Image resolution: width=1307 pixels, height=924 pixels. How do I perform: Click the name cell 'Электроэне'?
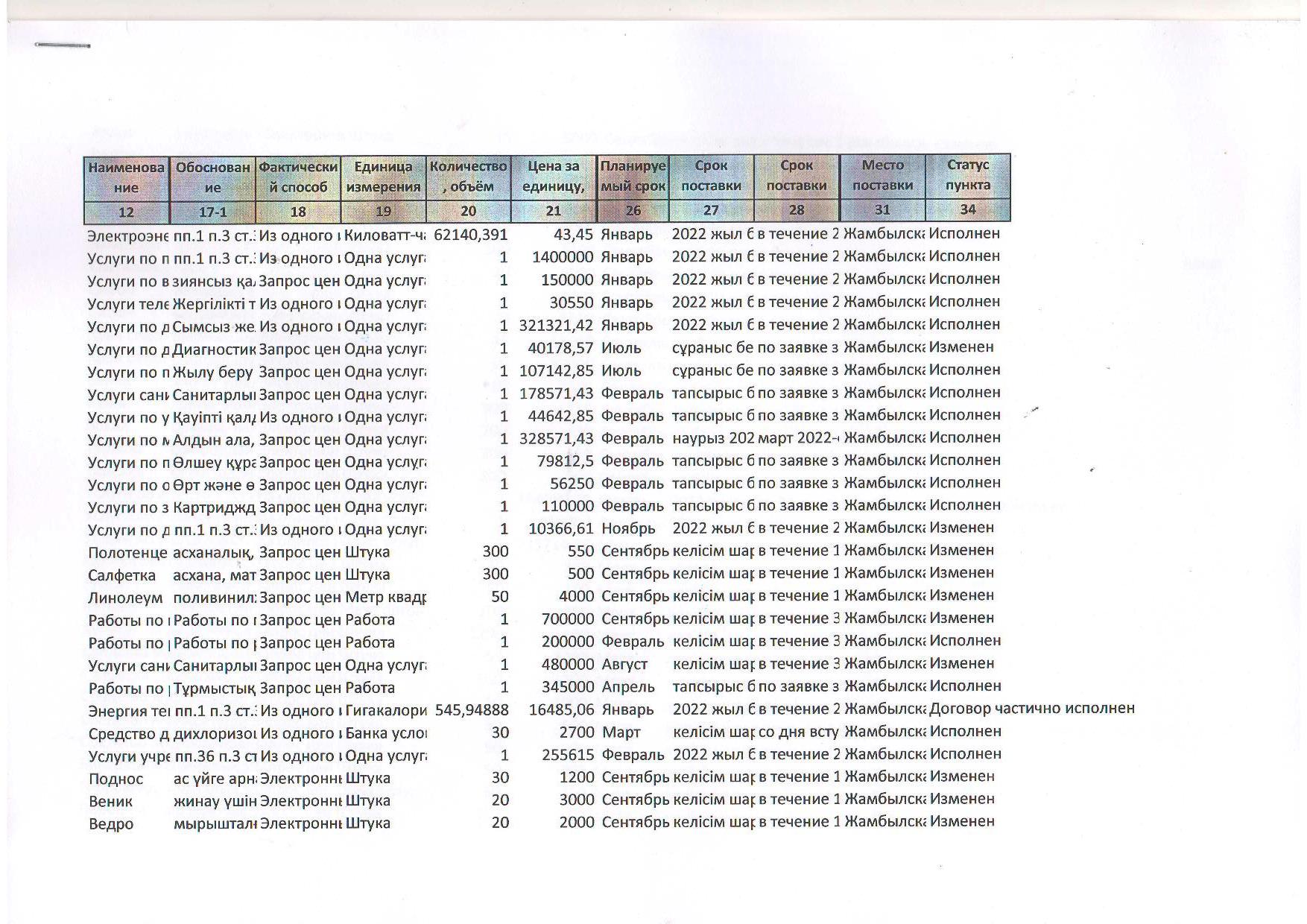click(127, 236)
